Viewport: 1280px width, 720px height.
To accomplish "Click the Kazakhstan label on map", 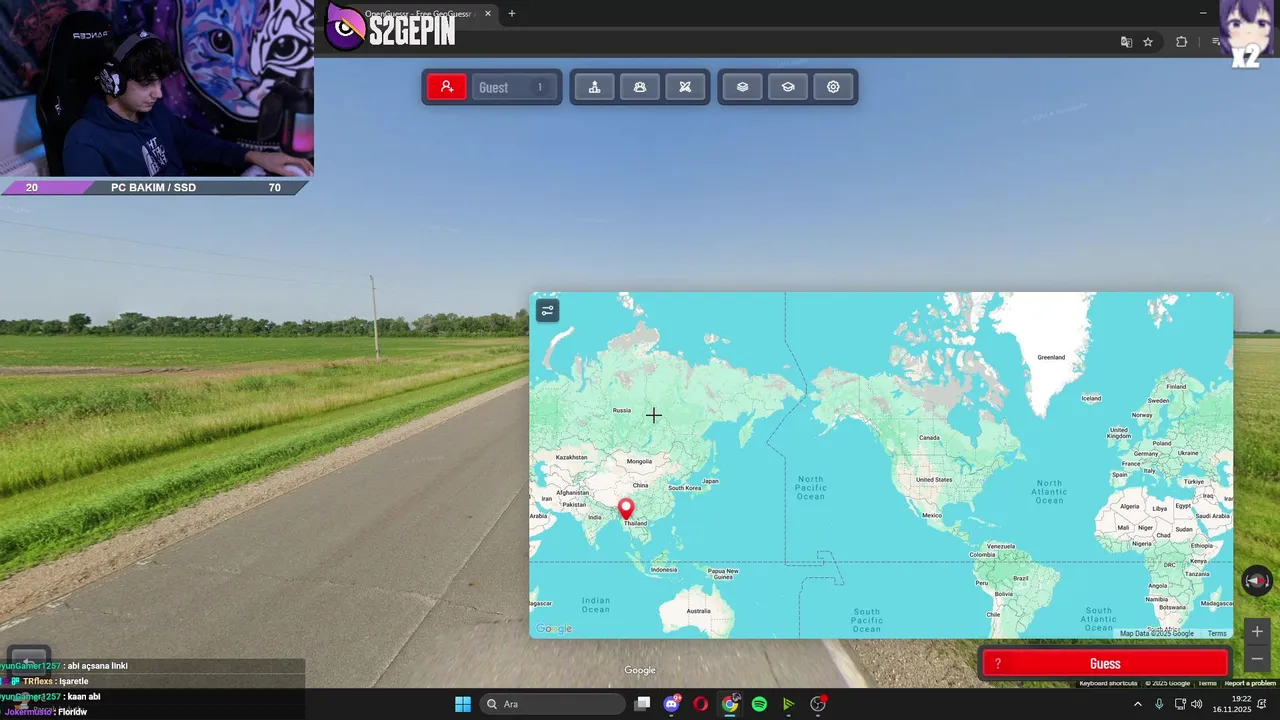I will pyautogui.click(x=571, y=457).
